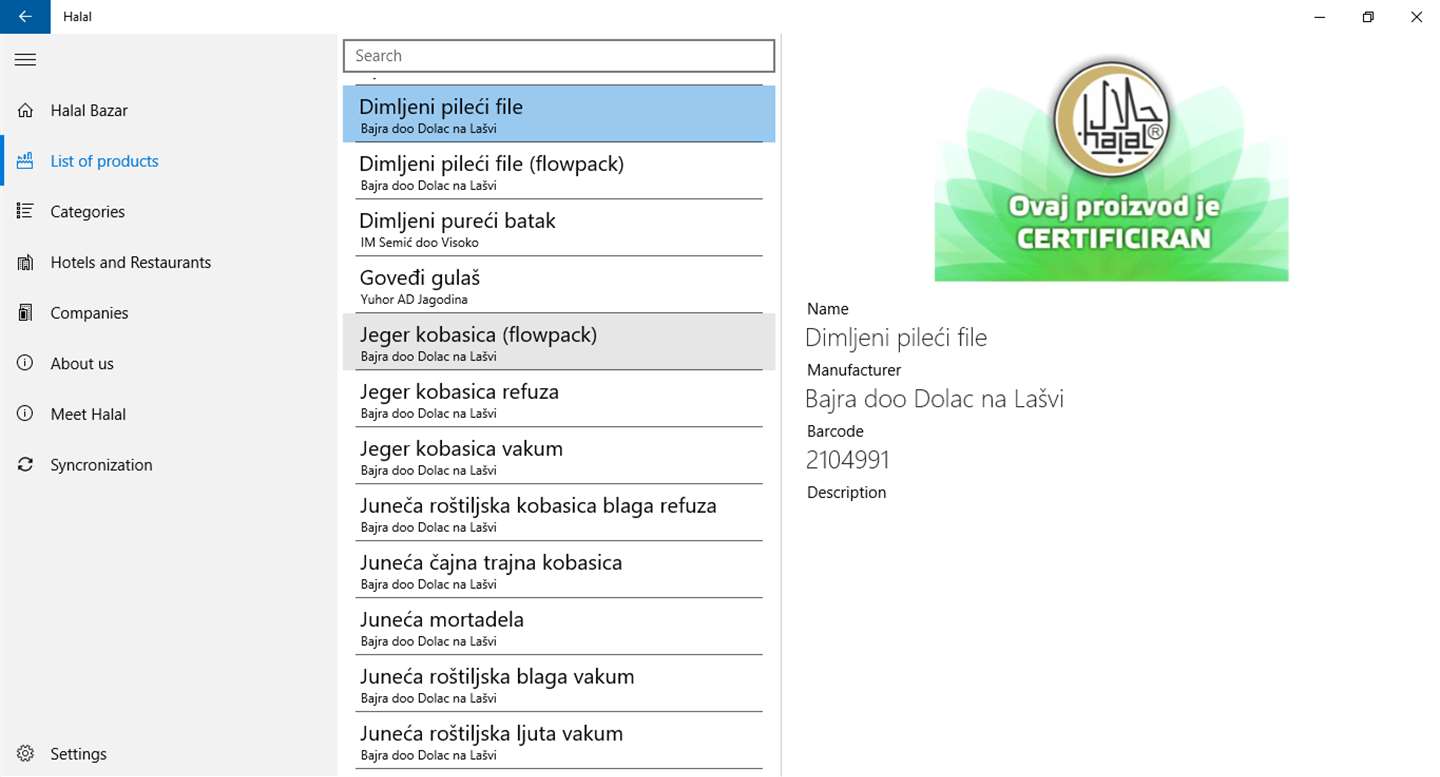The width and height of the screenshot is (1440, 777).
Task: Select Juneća roštiljska kobasica blaga refuza
Action: pyautogui.click(x=559, y=513)
